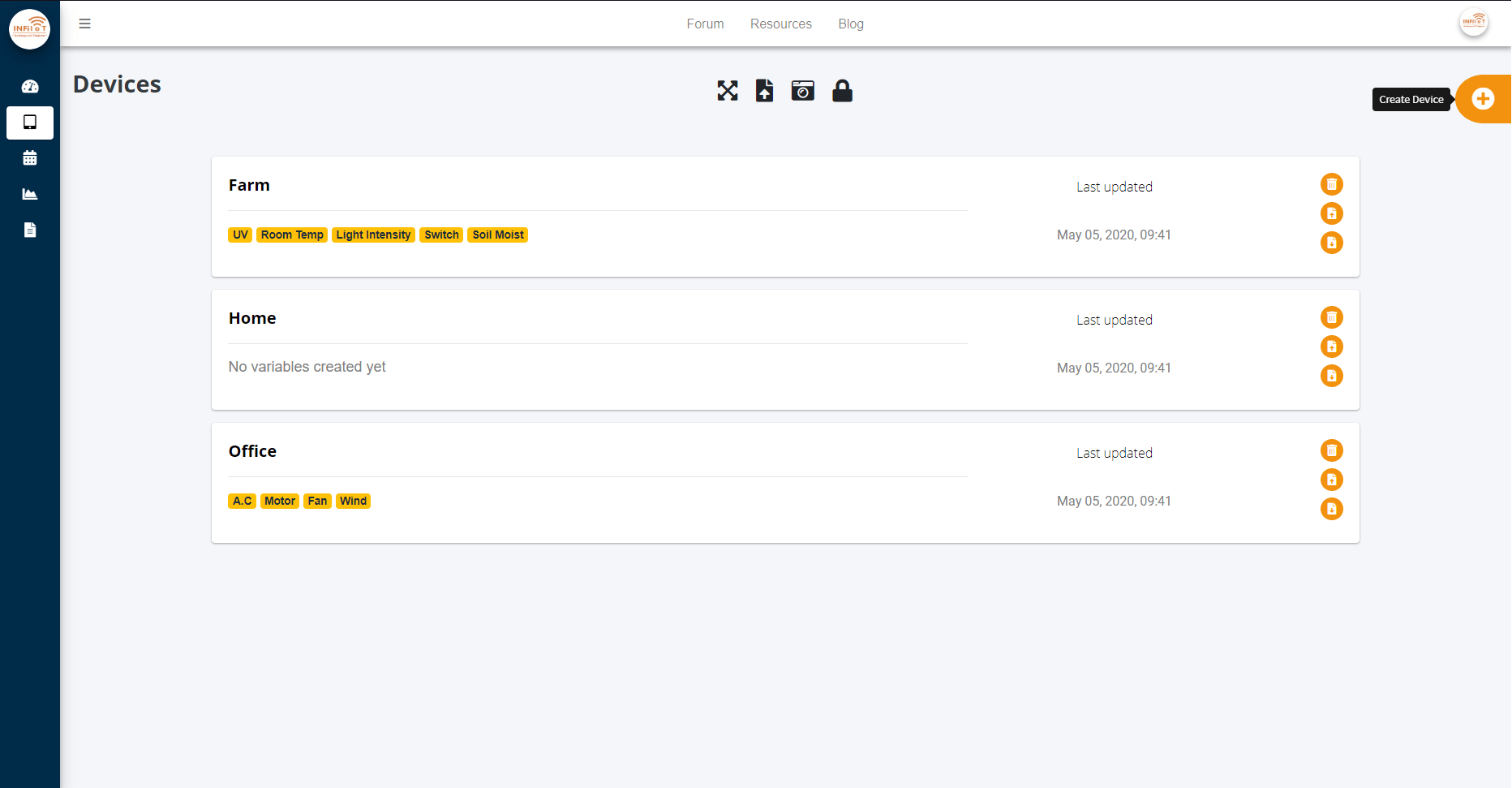Select the A.C variable tag
Image resolution: width=1512 pixels, height=788 pixels.
click(x=242, y=501)
